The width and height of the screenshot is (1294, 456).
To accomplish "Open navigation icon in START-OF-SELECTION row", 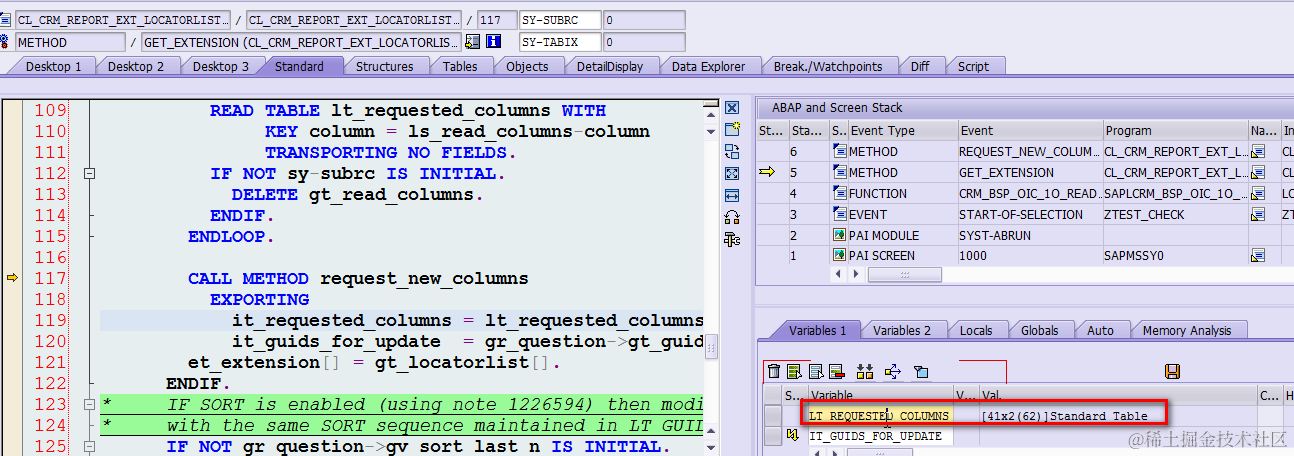I will [x=1258, y=214].
